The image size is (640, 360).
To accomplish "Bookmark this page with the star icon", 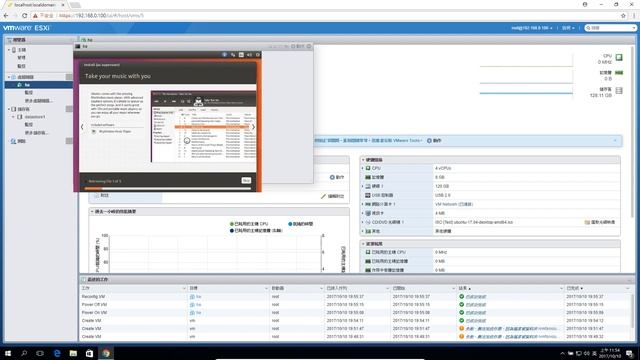I will click(x=623, y=16).
